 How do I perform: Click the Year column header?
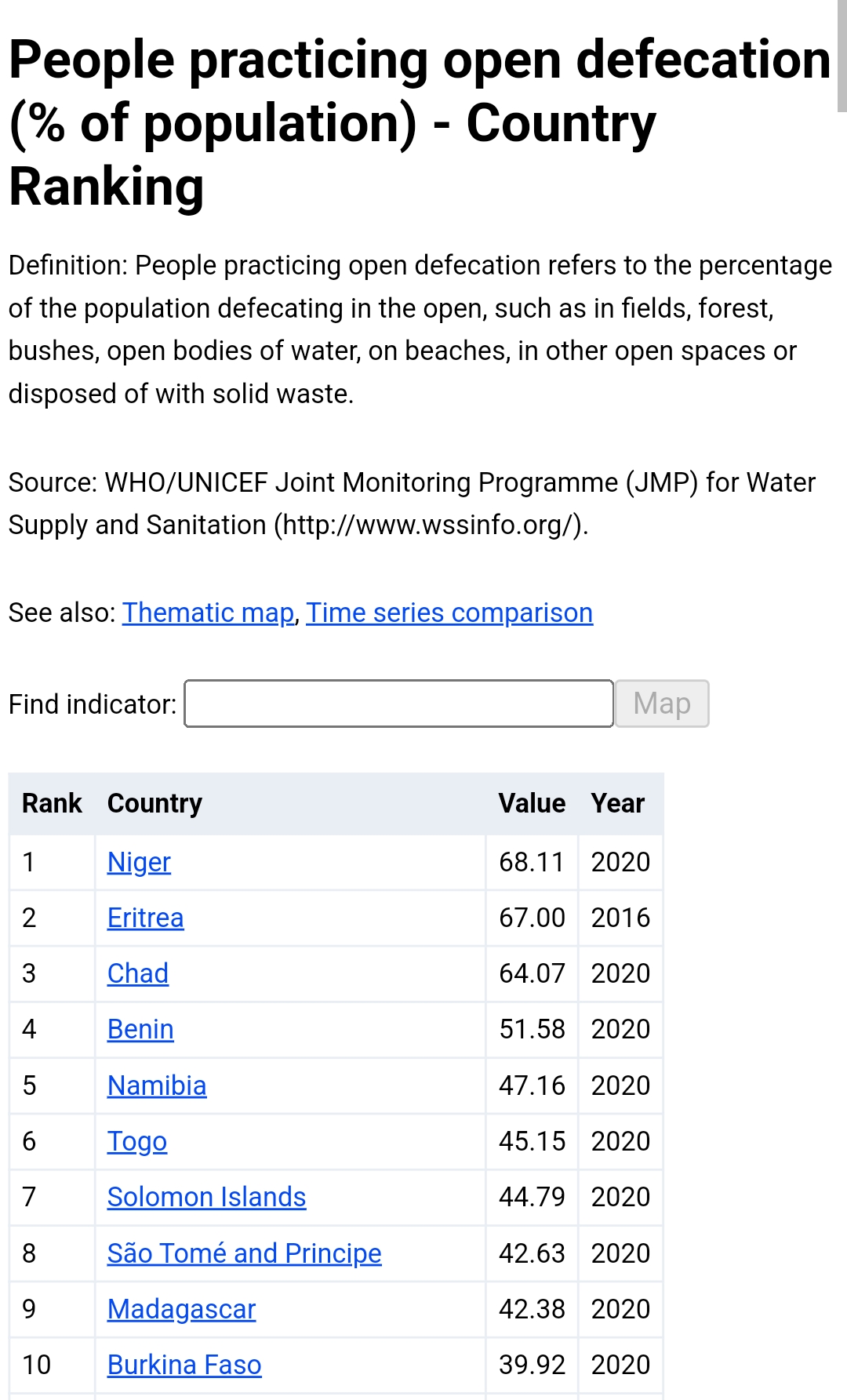[x=618, y=803]
